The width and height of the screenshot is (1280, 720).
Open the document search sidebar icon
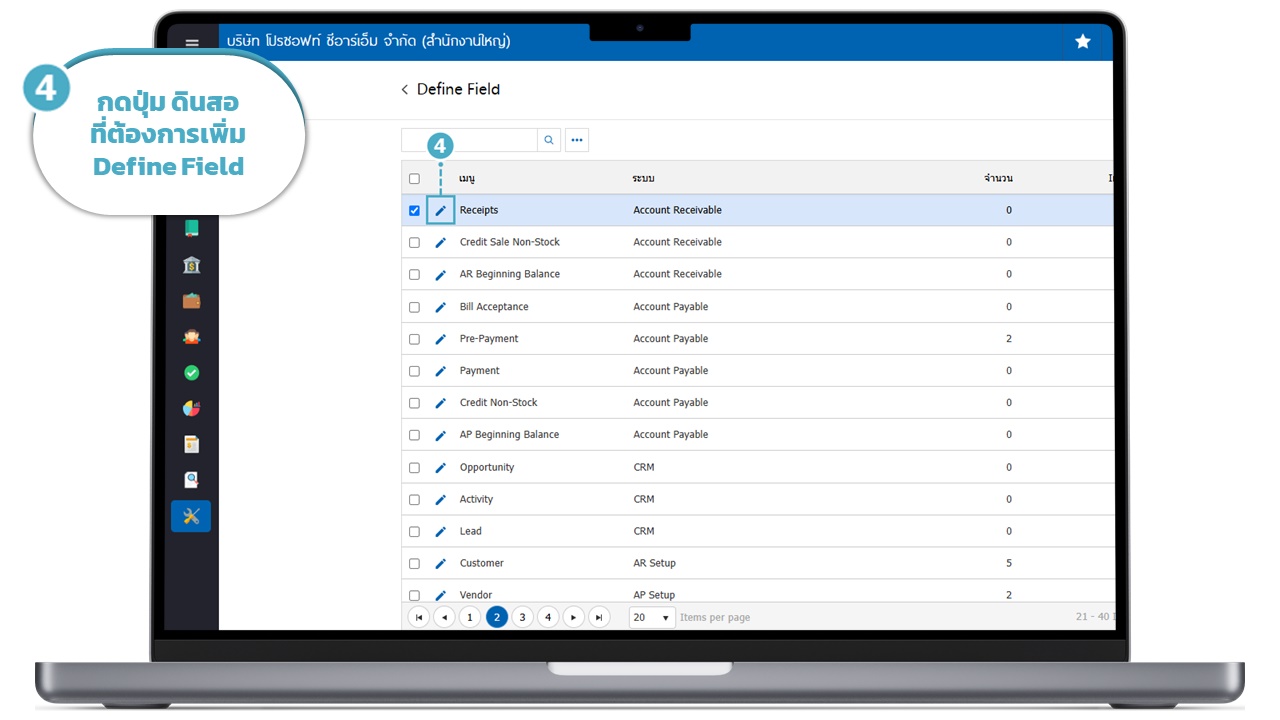click(x=191, y=480)
